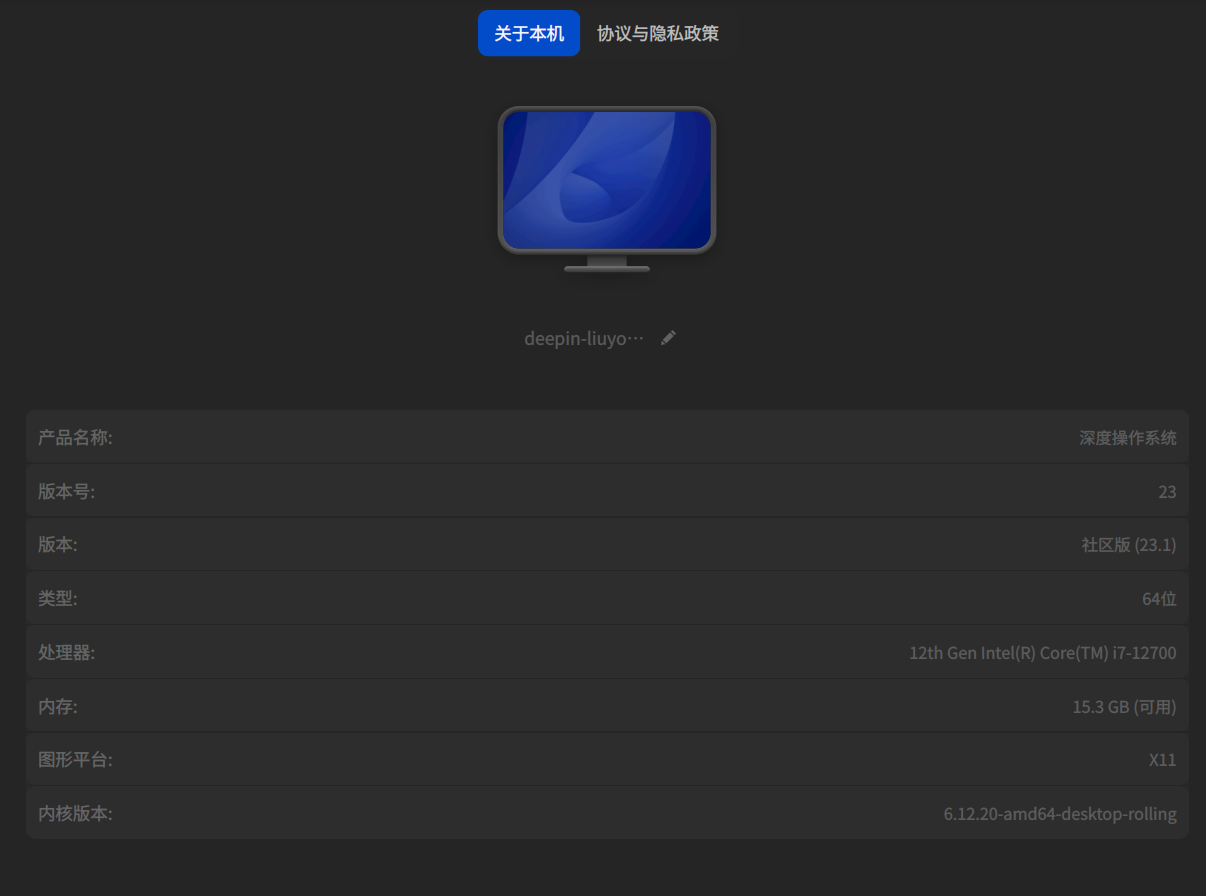
Task: Click the 内核版本 label
Action: [x=75, y=813]
